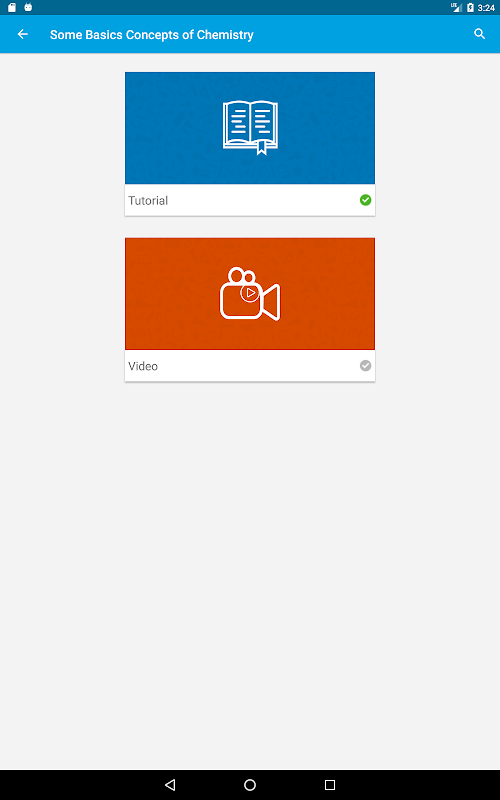Click the video camera icon
The width and height of the screenshot is (500, 800).
click(250, 294)
